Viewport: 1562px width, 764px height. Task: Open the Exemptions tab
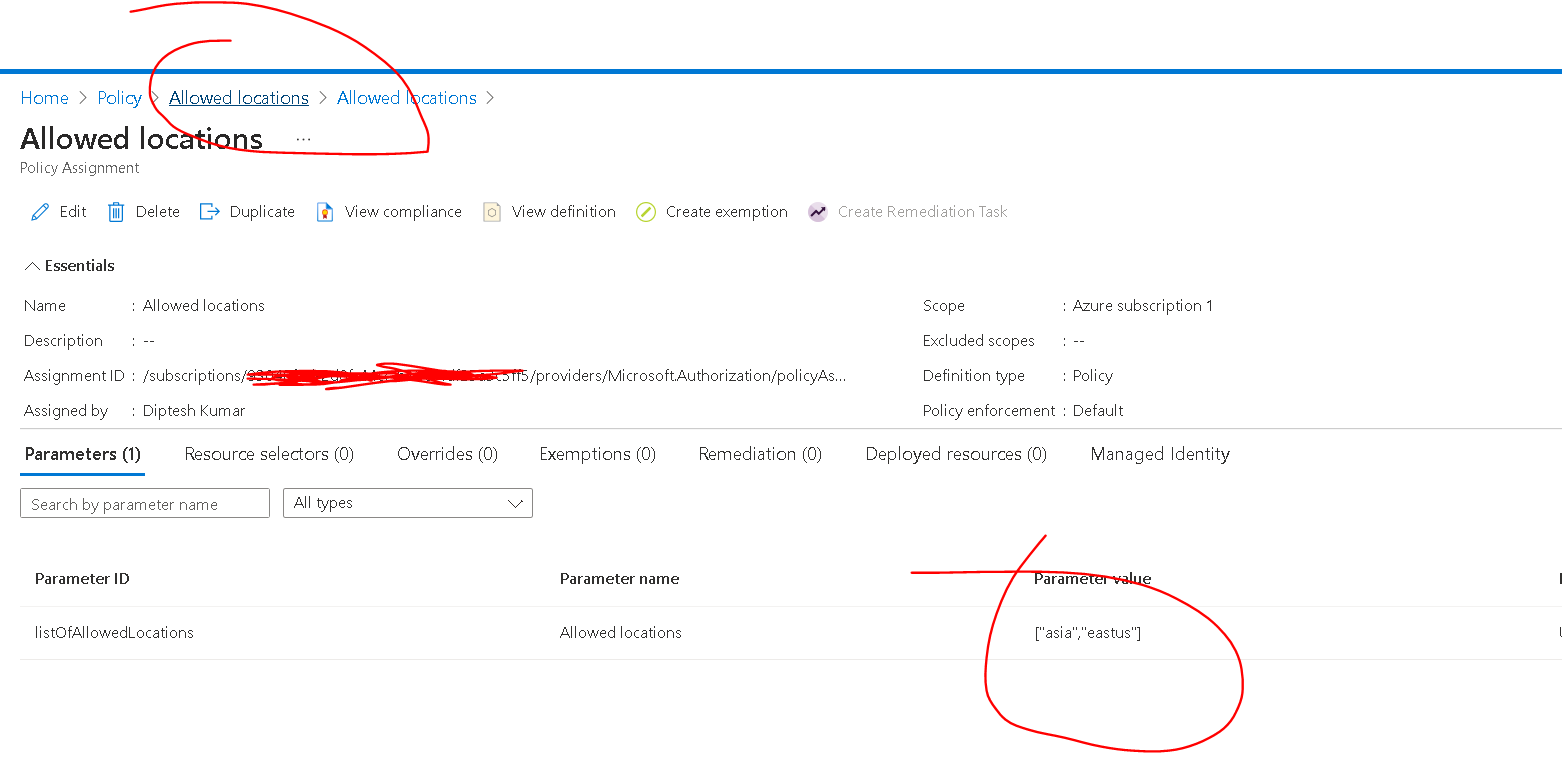tap(597, 453)
